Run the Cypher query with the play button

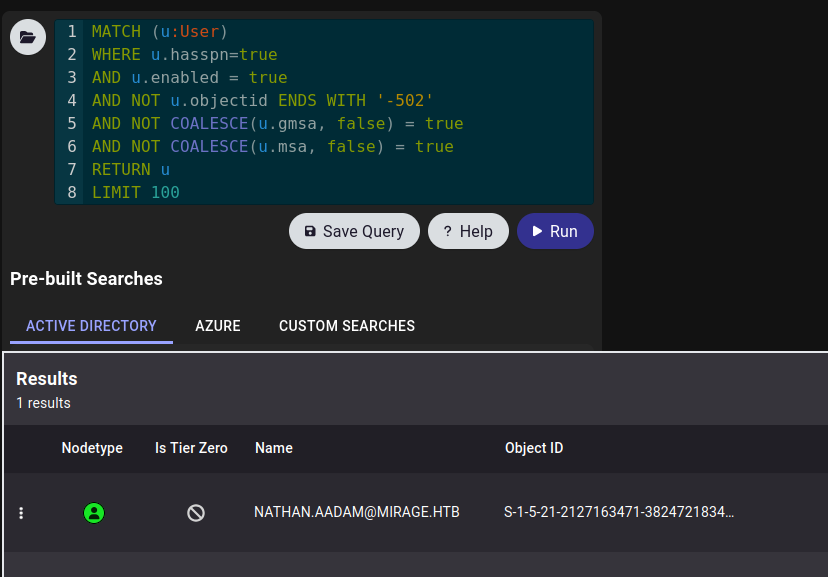(555, 231)
